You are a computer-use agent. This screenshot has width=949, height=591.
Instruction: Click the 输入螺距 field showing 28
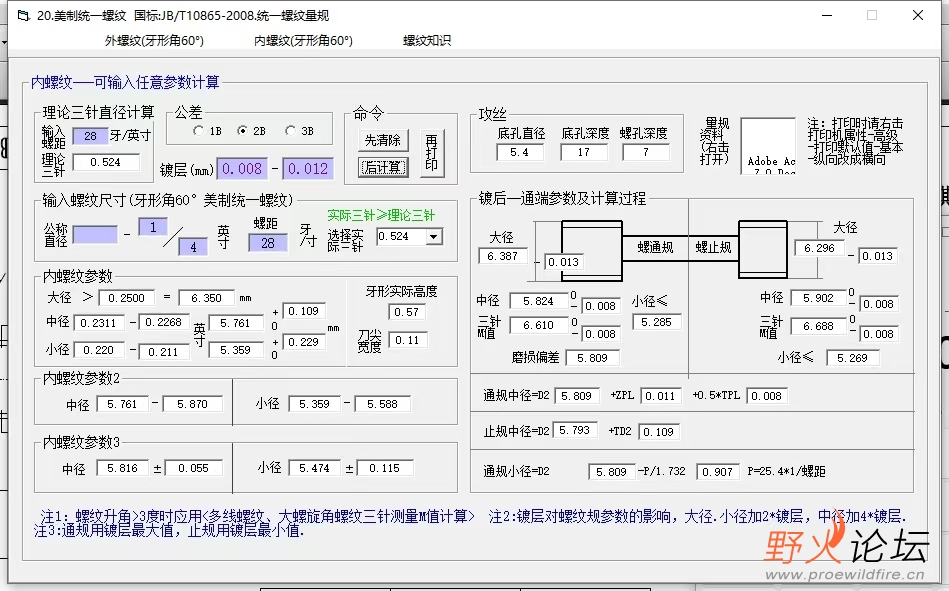click(90, 136)
